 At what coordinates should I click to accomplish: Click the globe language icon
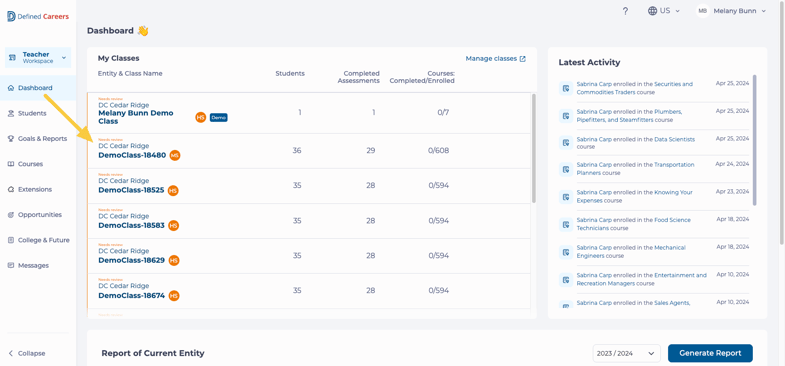[652, 11]
